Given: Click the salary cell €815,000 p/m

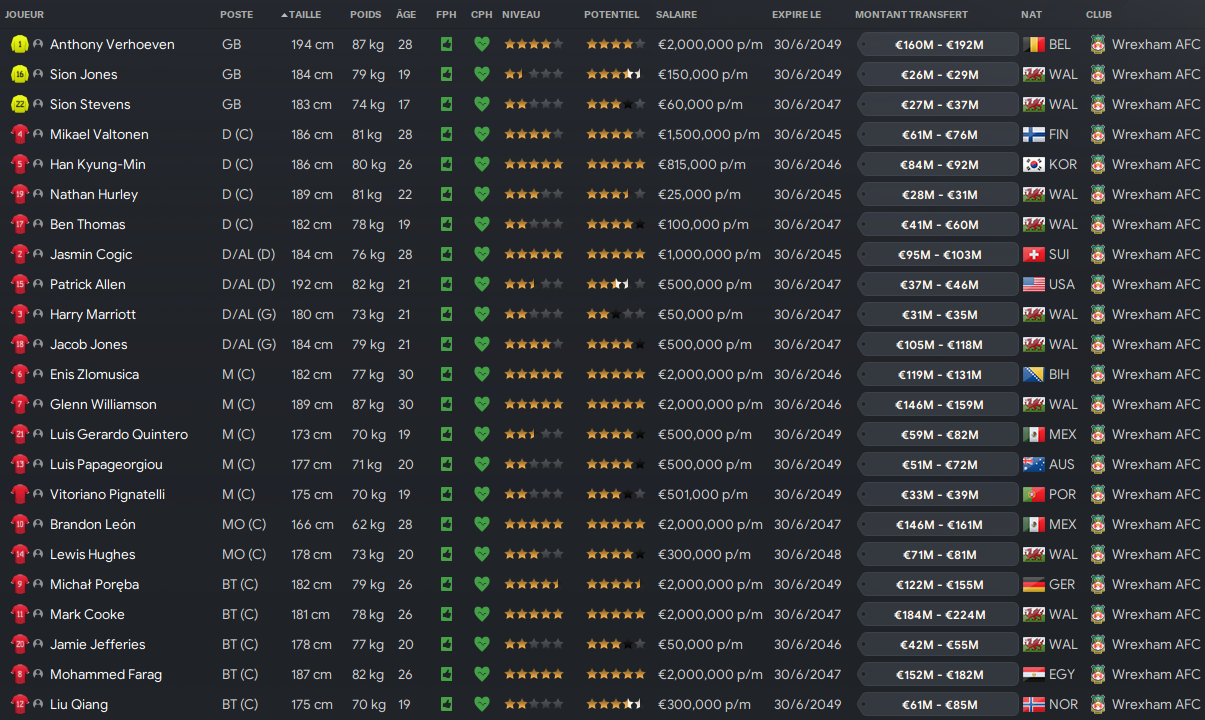Looking at the screenshot, I should click(x=702, y=164).
